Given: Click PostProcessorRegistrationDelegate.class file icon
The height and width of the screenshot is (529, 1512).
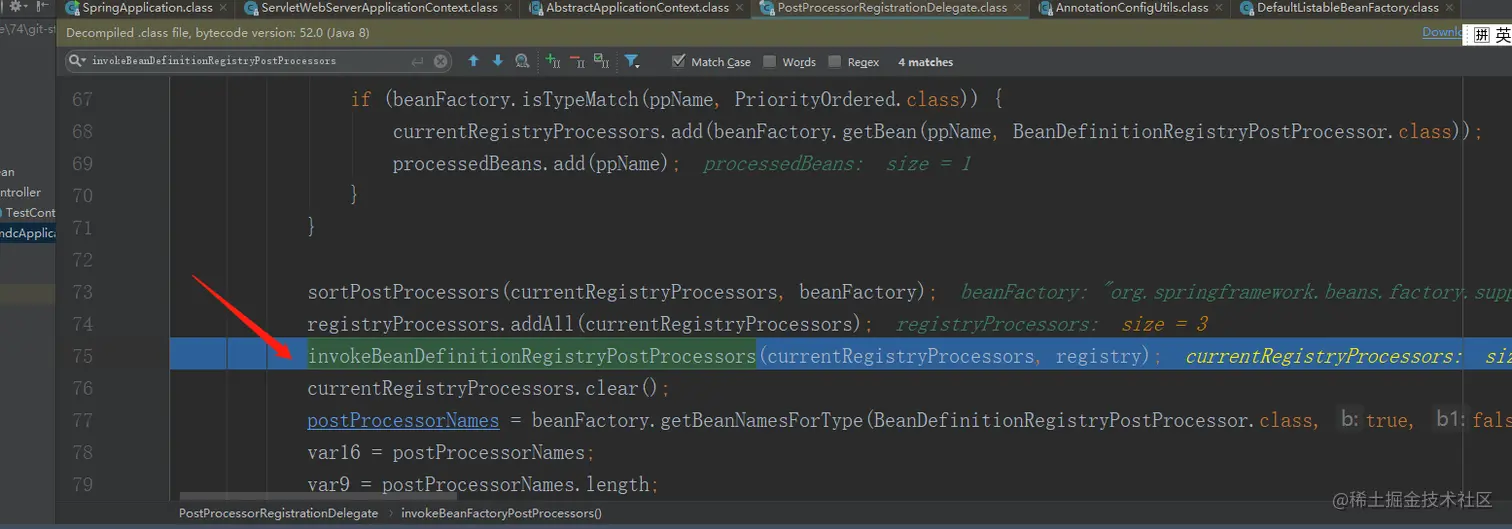Looking at the screenshot, I should (x=768, y=8).
